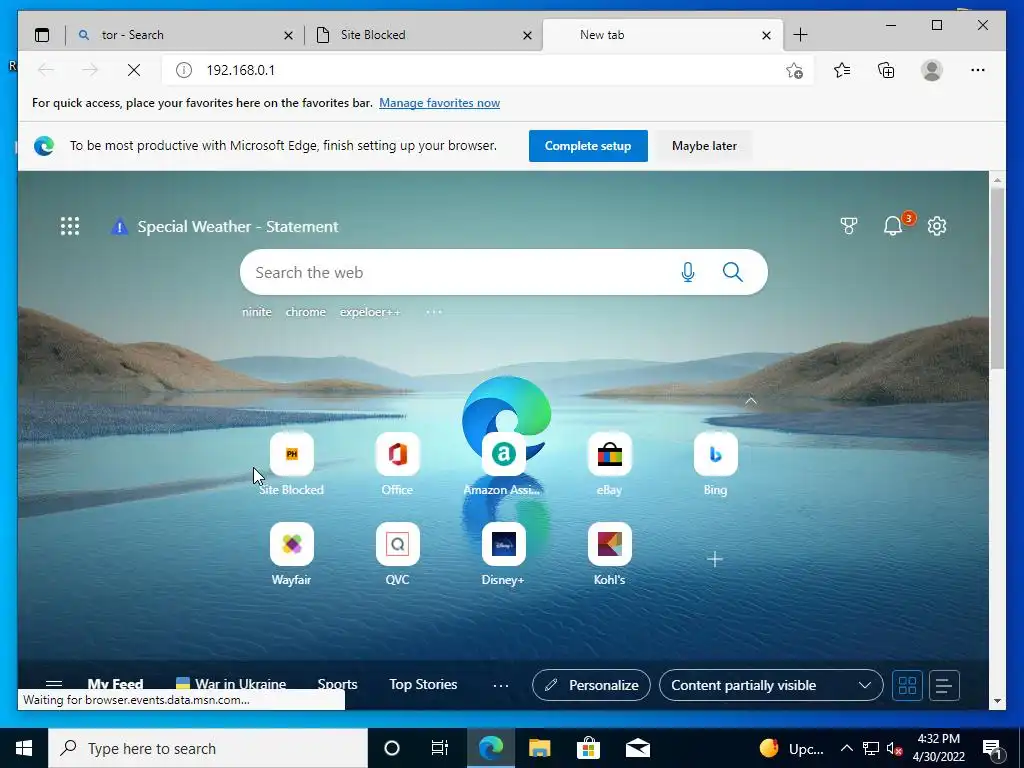Screen dimensions: 1024x768
Task: Open the Windows Start menu
Action: click(x=24, y=748)
